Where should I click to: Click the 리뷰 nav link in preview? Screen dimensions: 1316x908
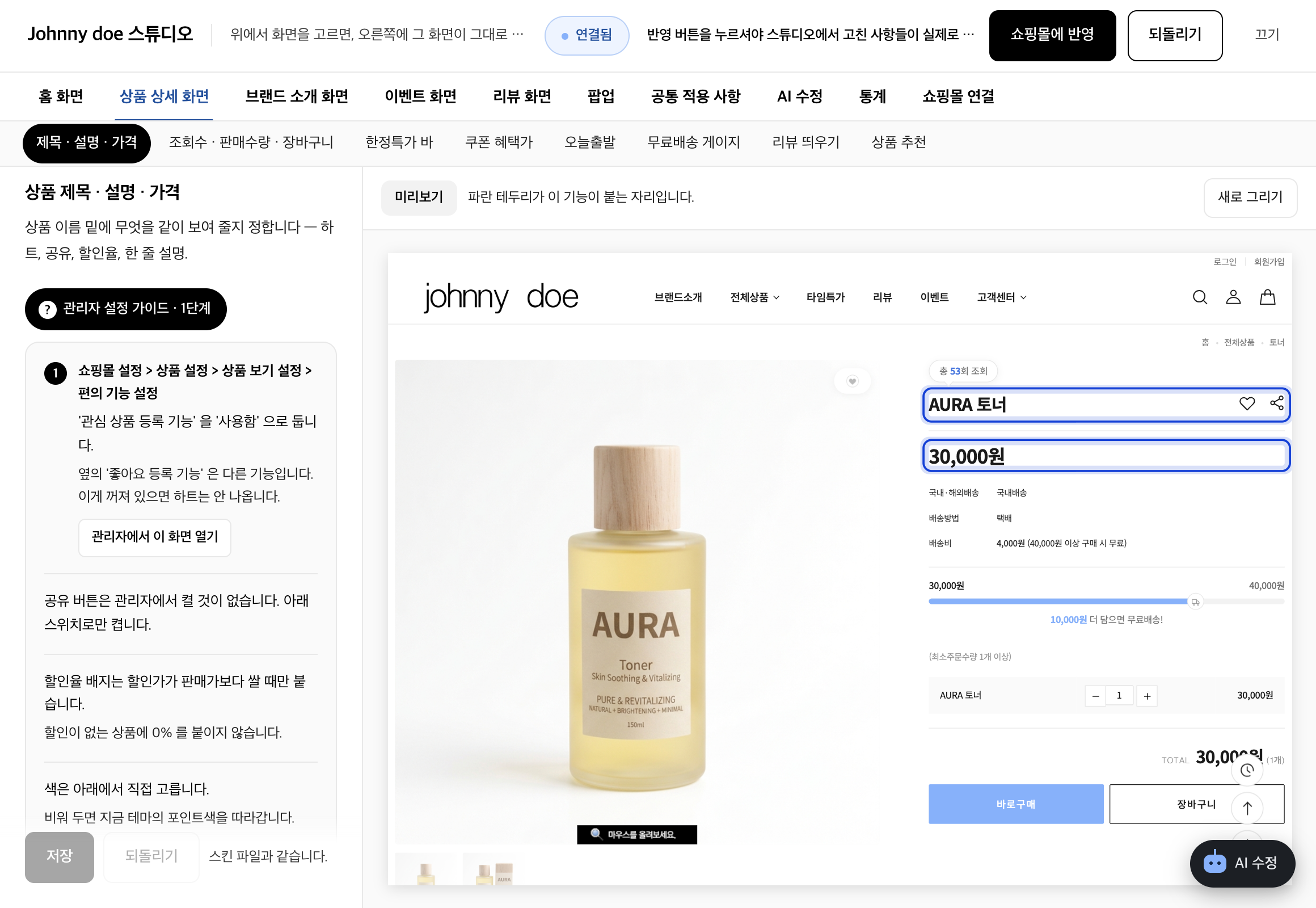coord(882,297)
